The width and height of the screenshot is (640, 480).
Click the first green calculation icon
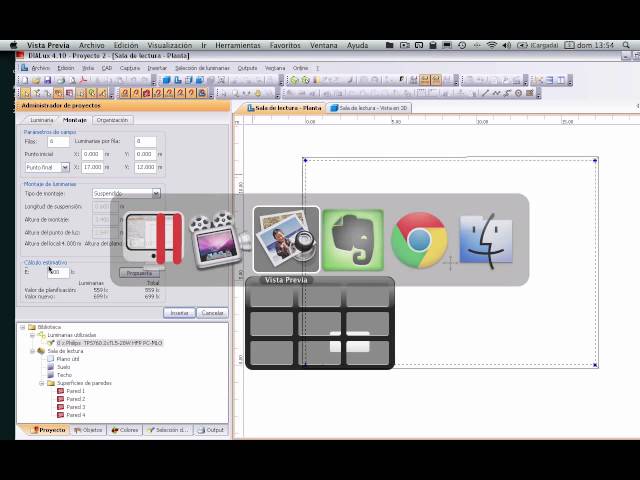click(x=294, y=80)
